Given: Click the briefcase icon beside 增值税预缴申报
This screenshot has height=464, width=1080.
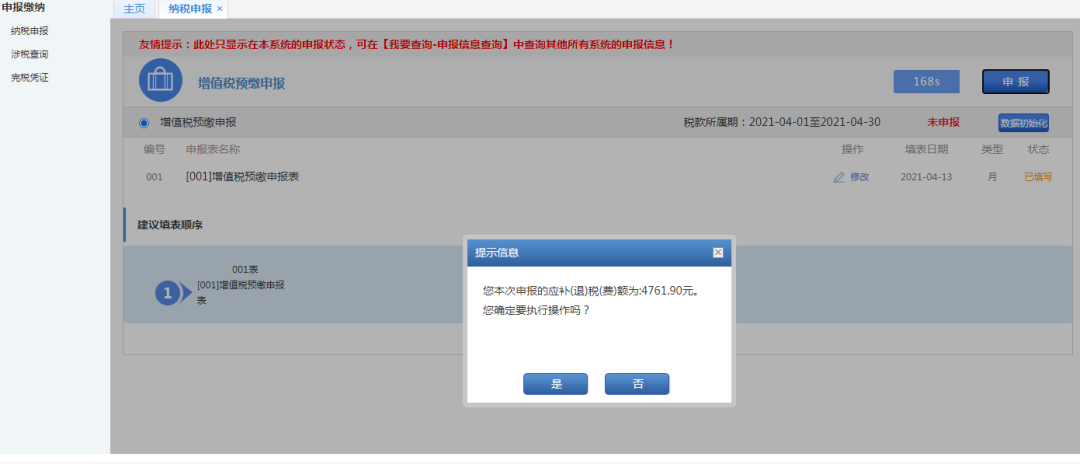Looking at the screenshot, I should (160, 81).
